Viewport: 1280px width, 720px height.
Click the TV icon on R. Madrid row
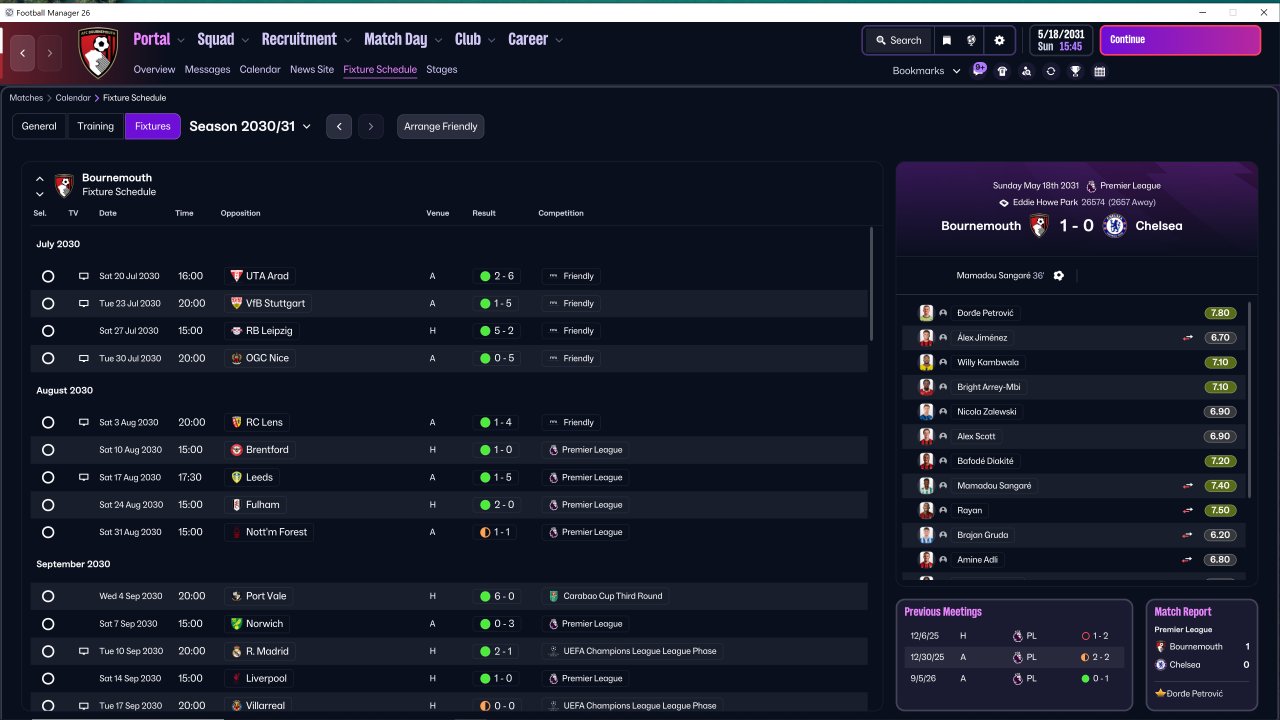(x=84, y=651)
